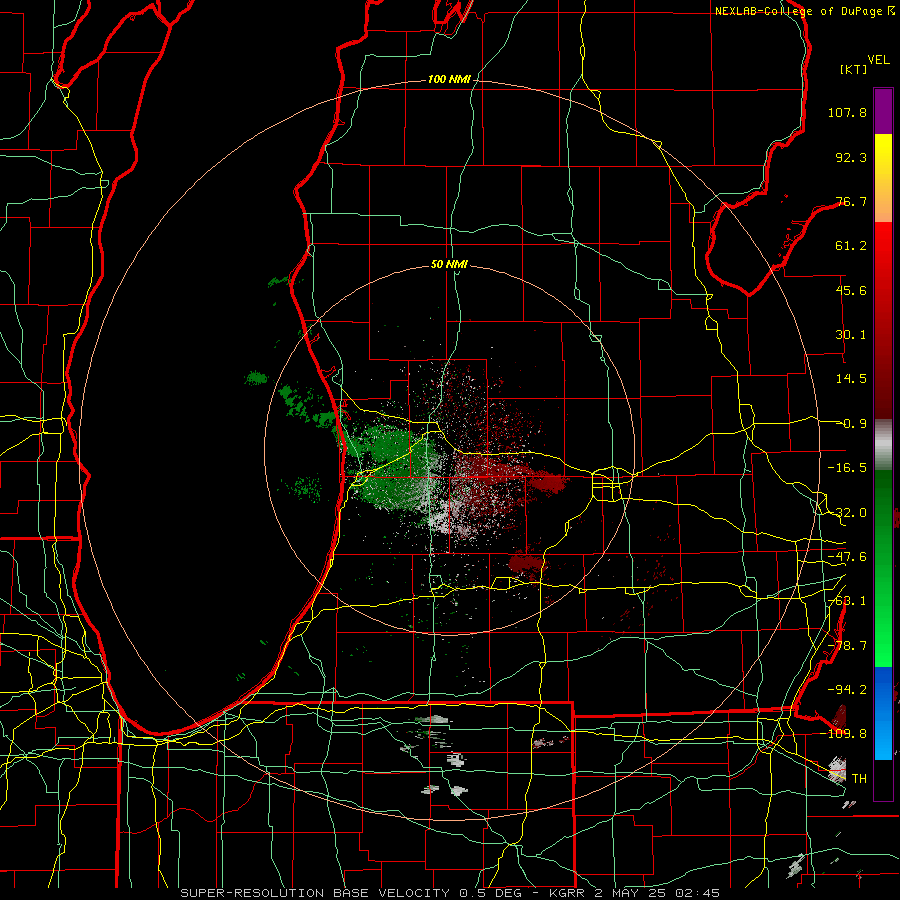Click the blue band of the color scale

(883, 713)
